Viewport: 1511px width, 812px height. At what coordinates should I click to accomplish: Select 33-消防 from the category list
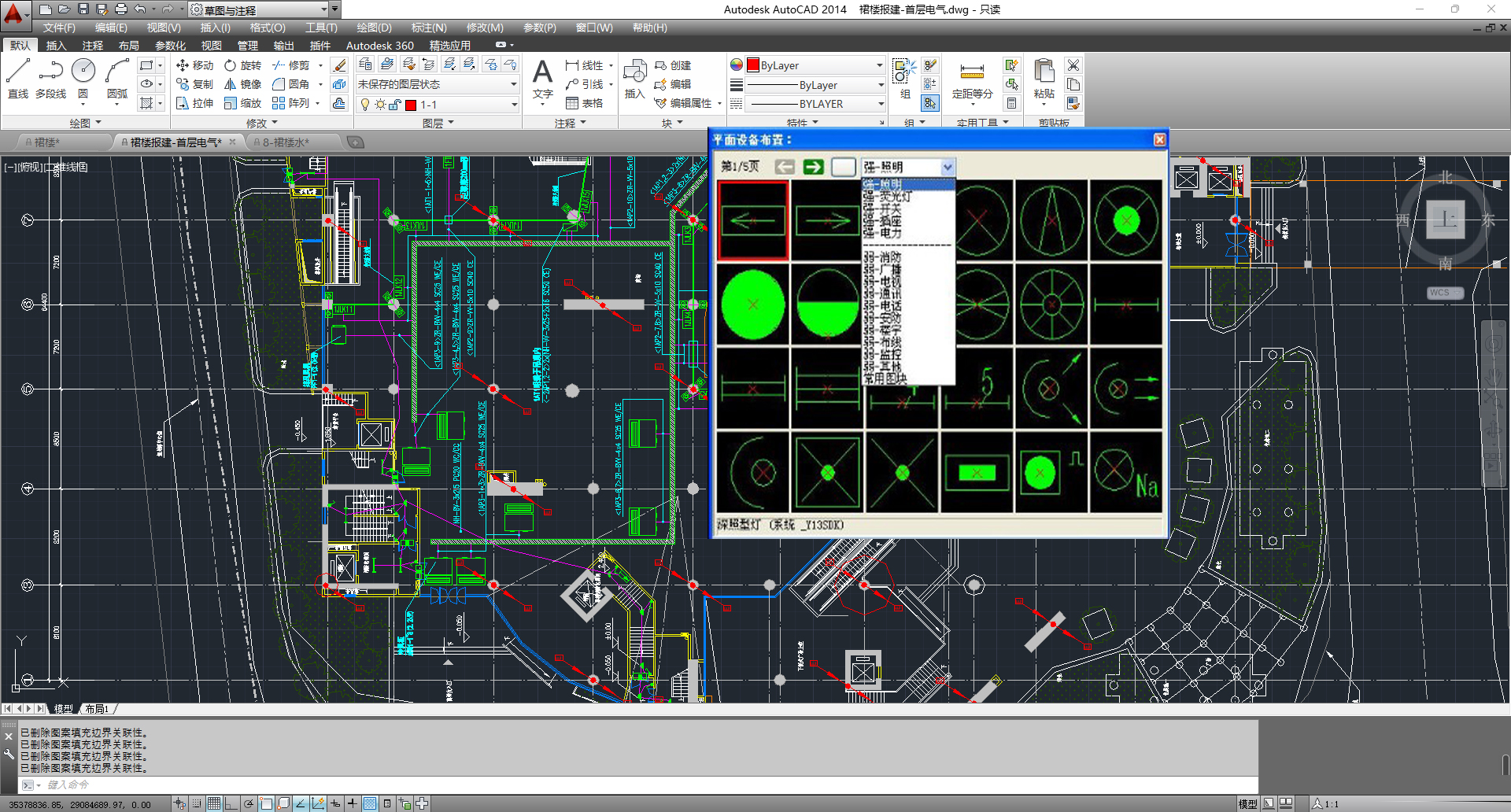882,257
